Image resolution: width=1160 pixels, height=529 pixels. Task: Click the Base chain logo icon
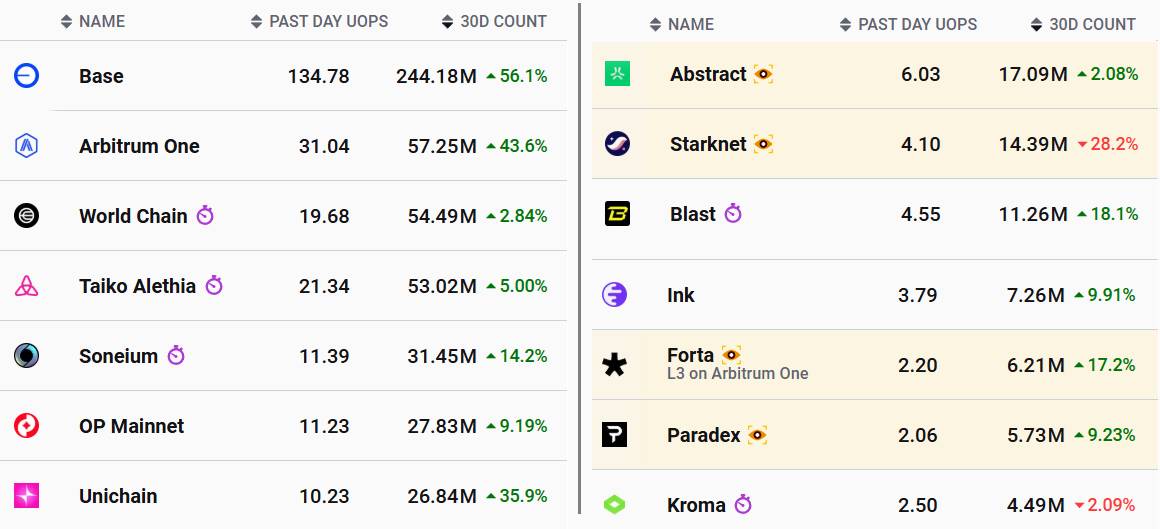27,76
